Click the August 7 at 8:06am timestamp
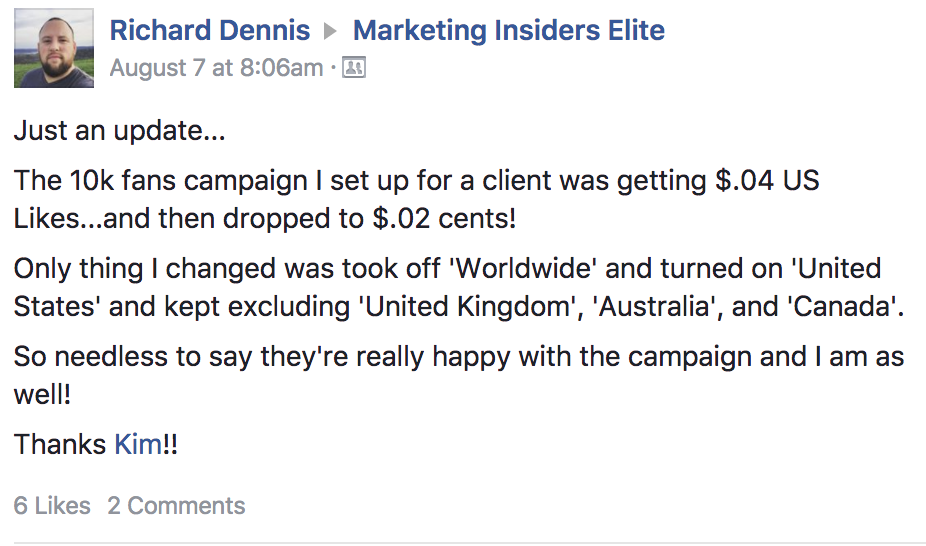The image size is (926, 546). tap(216, 68)
